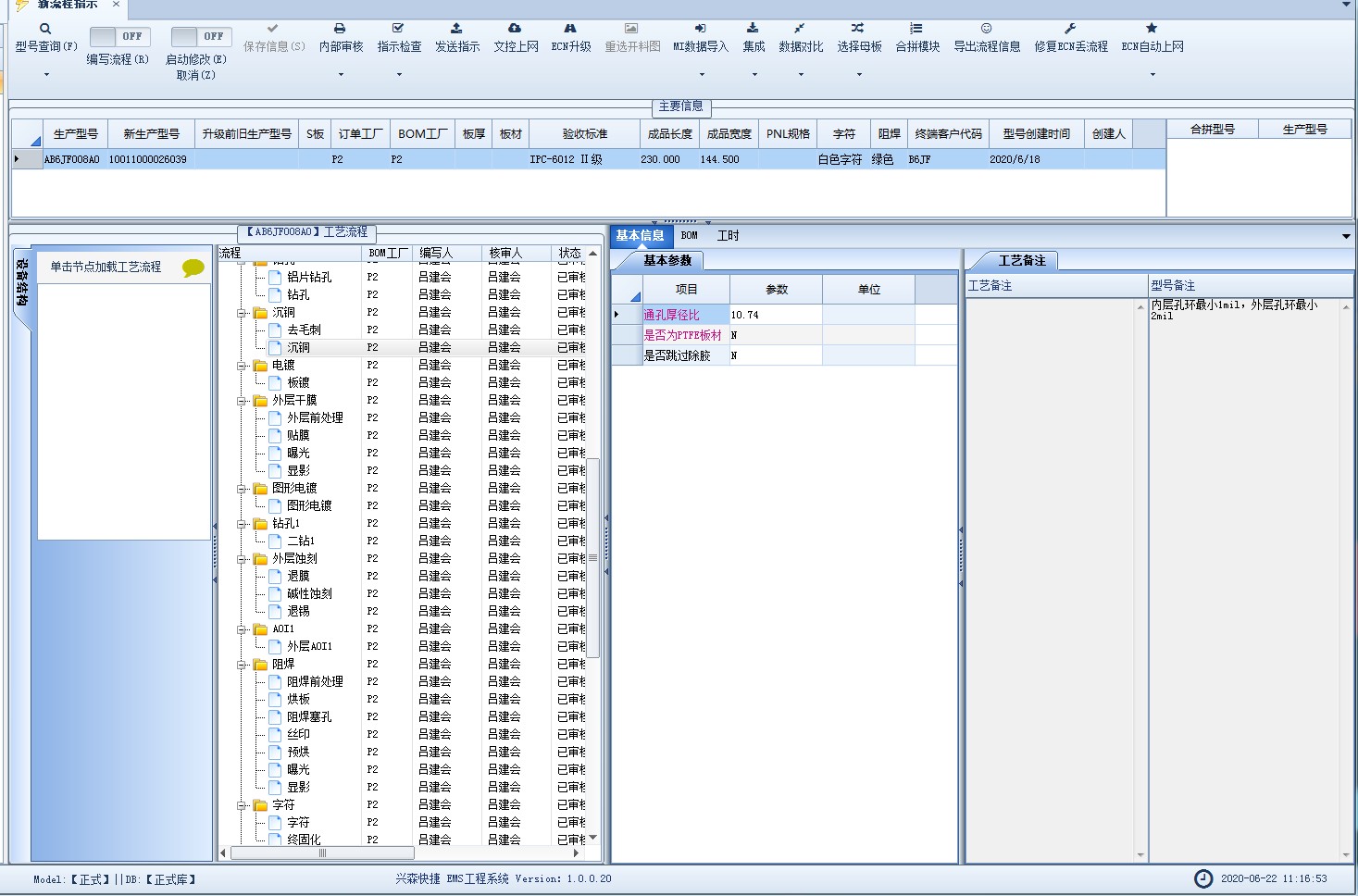The width and height of the screenshot is (1358, 896).
Task: Open dropdown arrow under MI数据导入
Action: click(x=701, y=74)
